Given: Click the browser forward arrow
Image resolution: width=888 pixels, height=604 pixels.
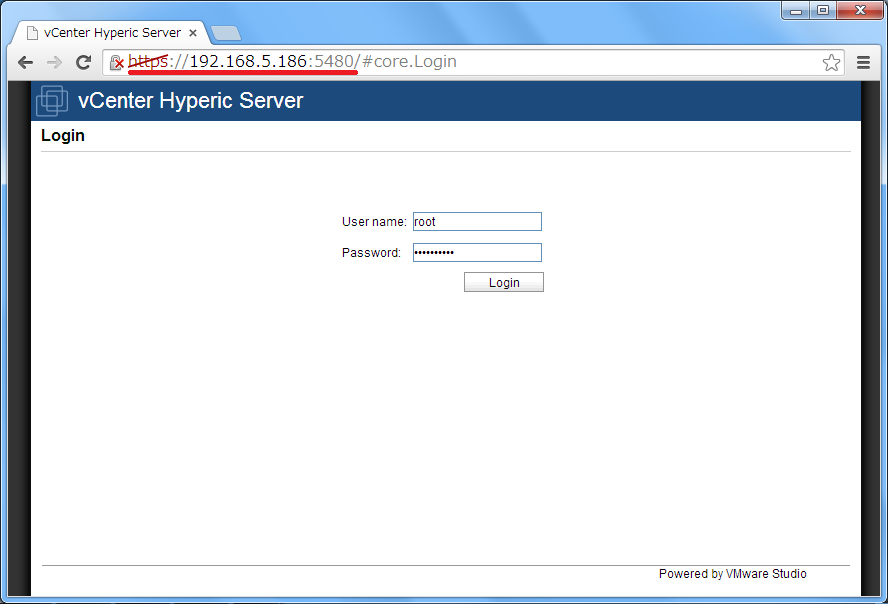Looking at the screenshot, I should pos(54,62).
